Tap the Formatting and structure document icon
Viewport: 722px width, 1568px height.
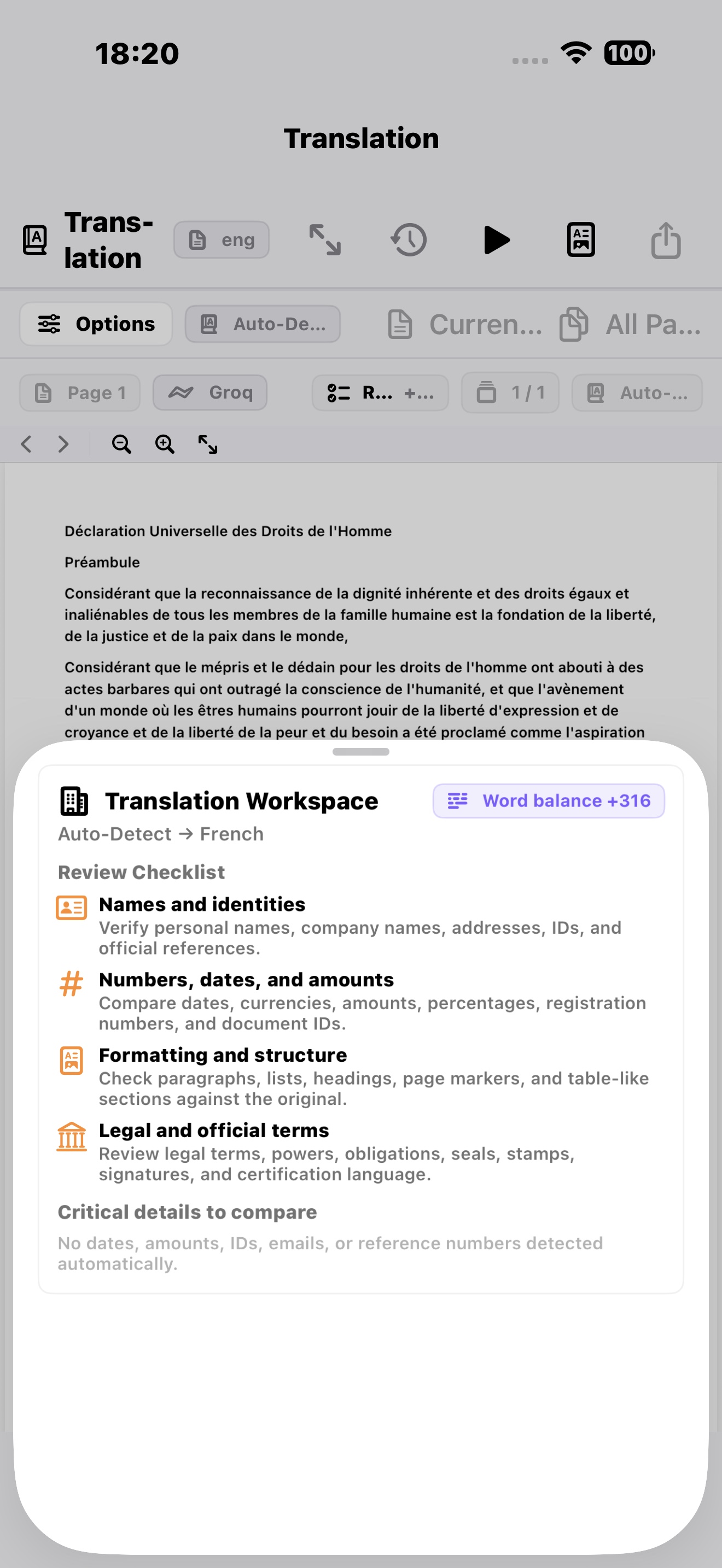pyautogui.click(x=71, y=1061)
